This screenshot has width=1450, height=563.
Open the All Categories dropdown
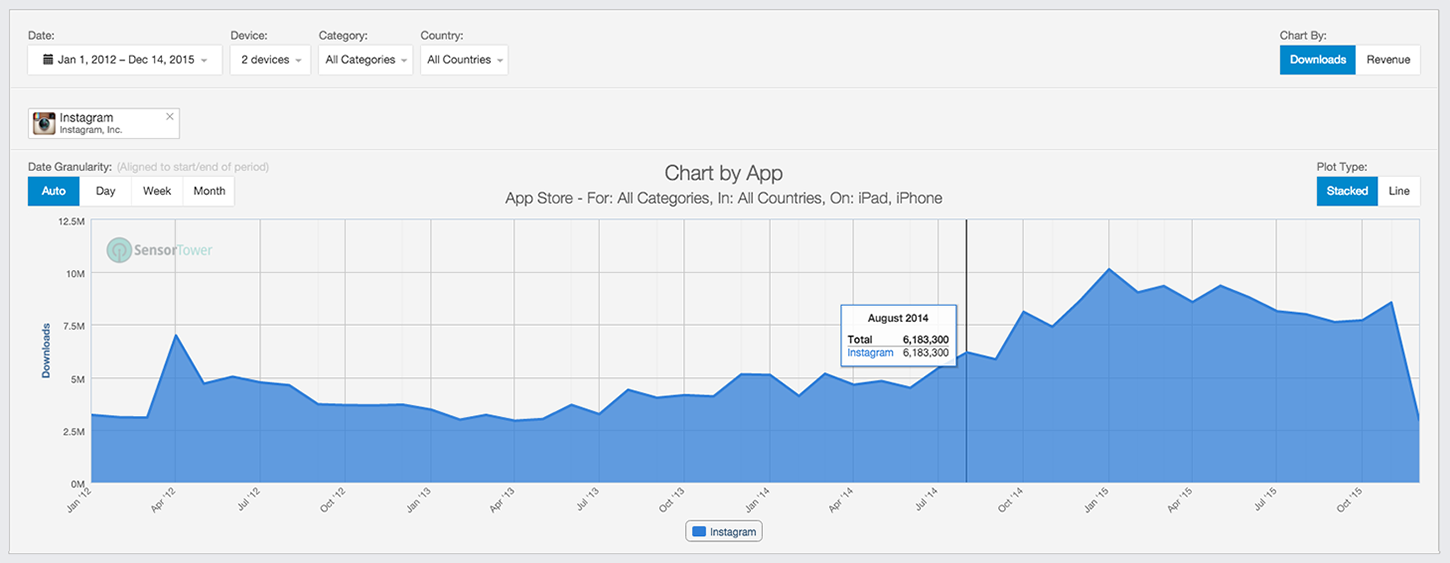tap(365, 60)
